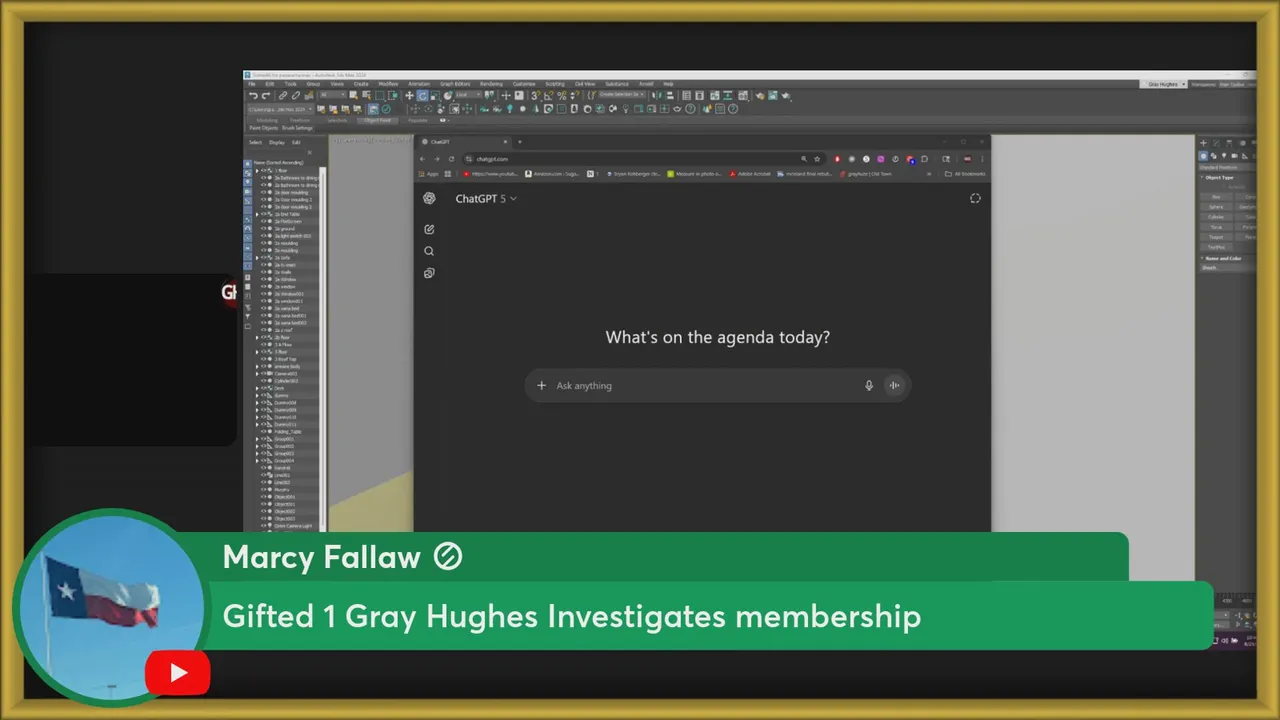Expand the Group001 tree node

(257, 439)
